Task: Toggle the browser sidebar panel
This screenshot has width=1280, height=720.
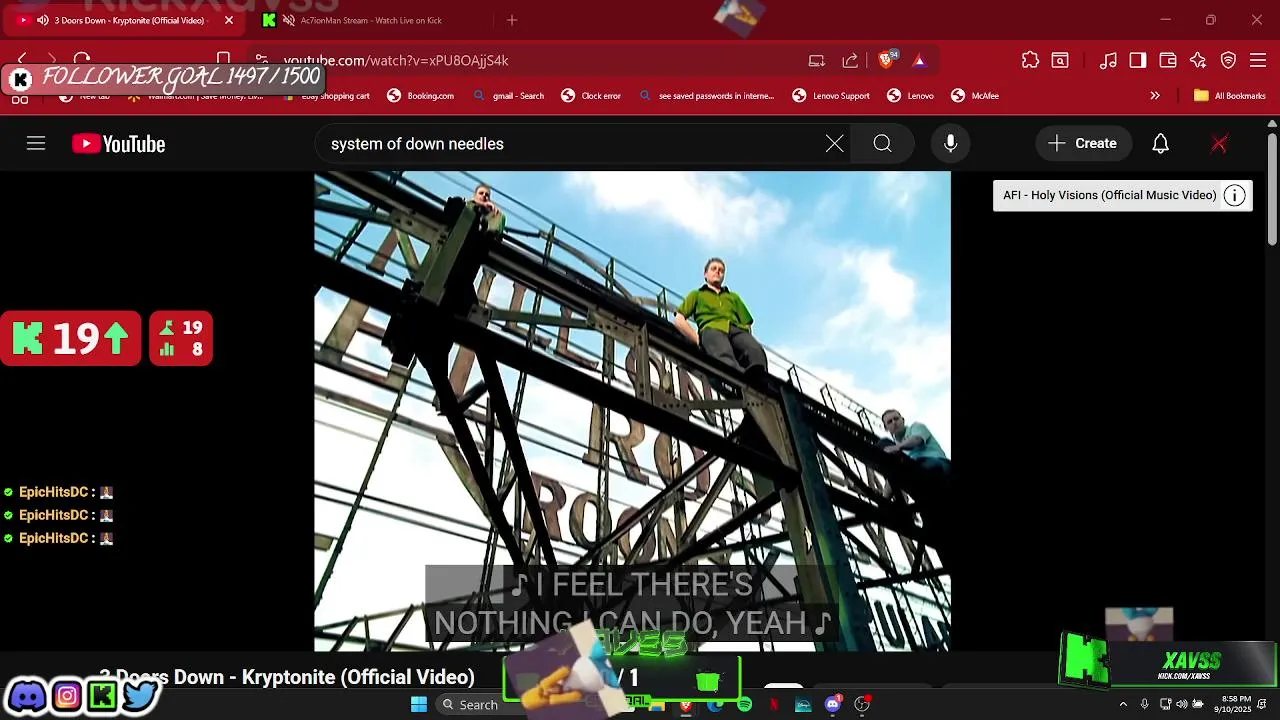Action: 1137,60
